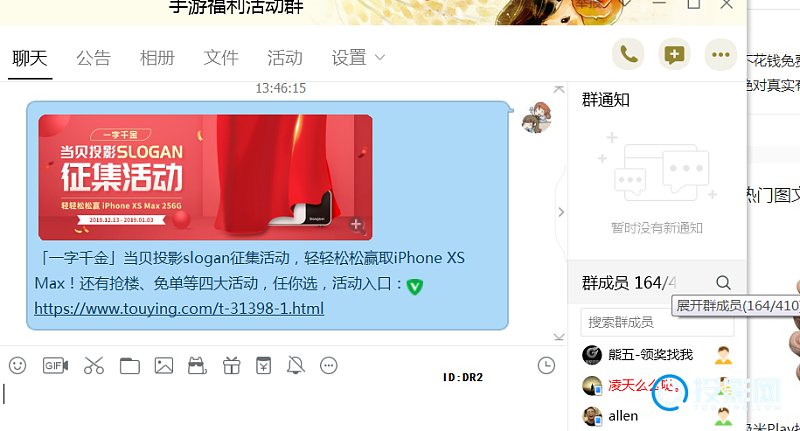Viewport: 800px width, 431px height.
Task: Switch to the 文件 tab
Action: click(221, 58)
